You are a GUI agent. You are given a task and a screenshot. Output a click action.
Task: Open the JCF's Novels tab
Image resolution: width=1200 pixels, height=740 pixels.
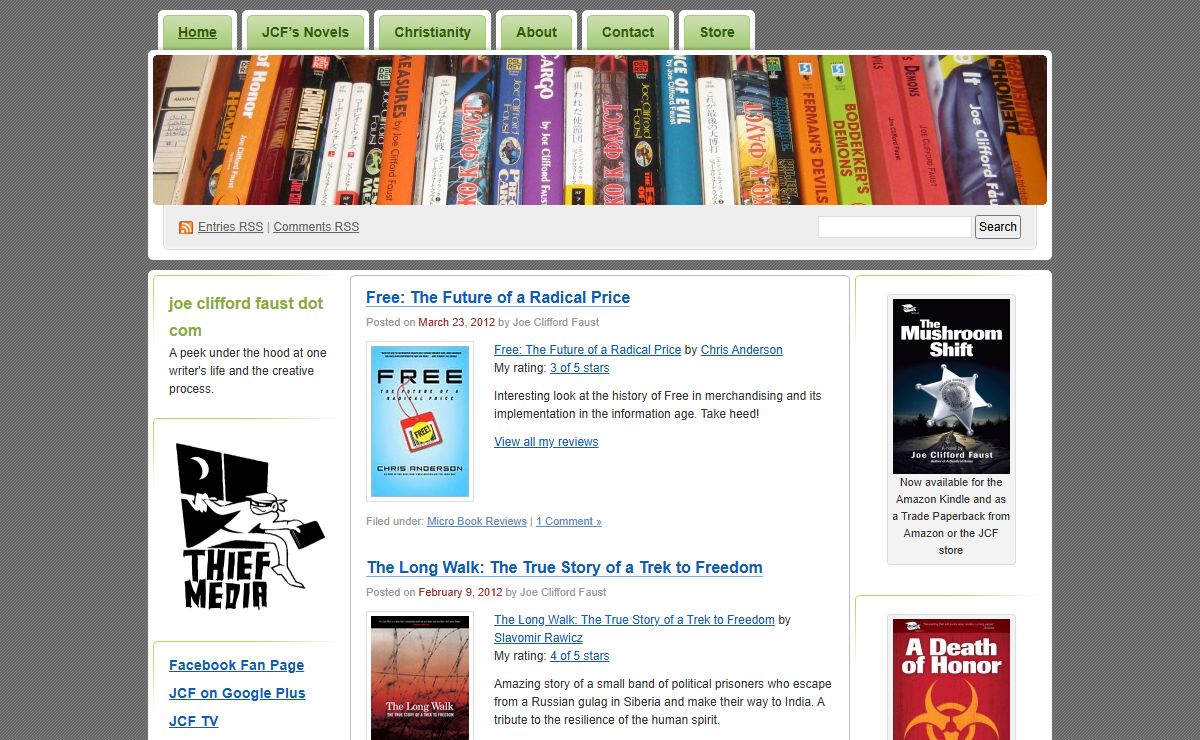305,32
